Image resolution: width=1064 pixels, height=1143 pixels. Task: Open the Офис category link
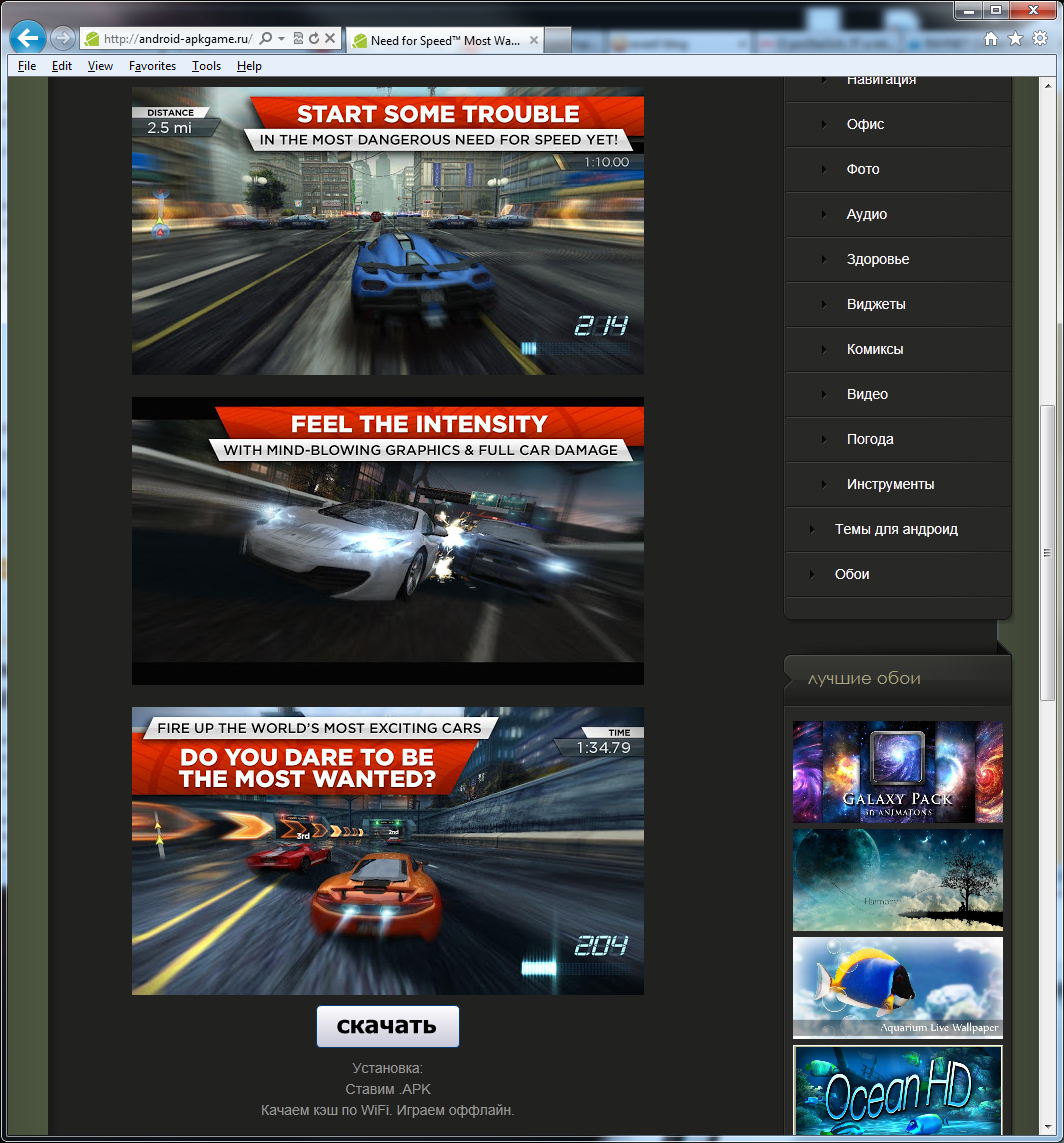coord(865,124)
